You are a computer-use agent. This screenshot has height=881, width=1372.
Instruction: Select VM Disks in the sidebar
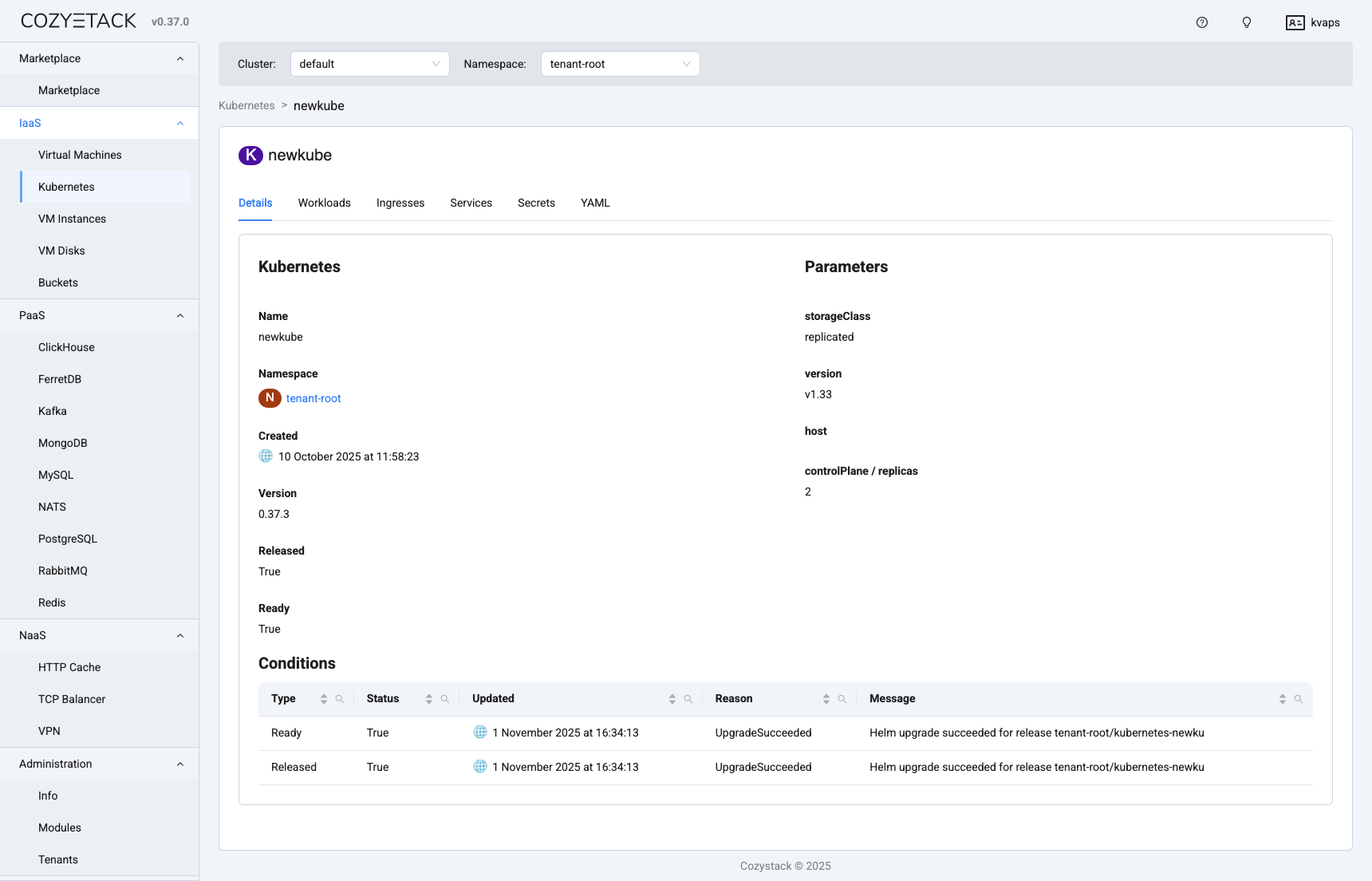pos(61,250)
